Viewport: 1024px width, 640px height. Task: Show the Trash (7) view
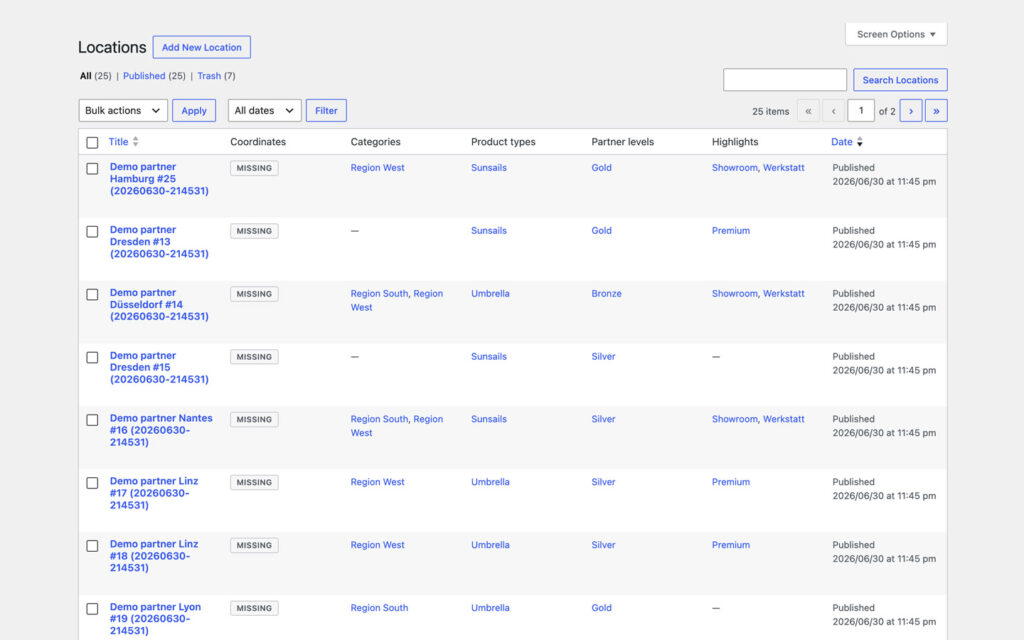point(216,76)
